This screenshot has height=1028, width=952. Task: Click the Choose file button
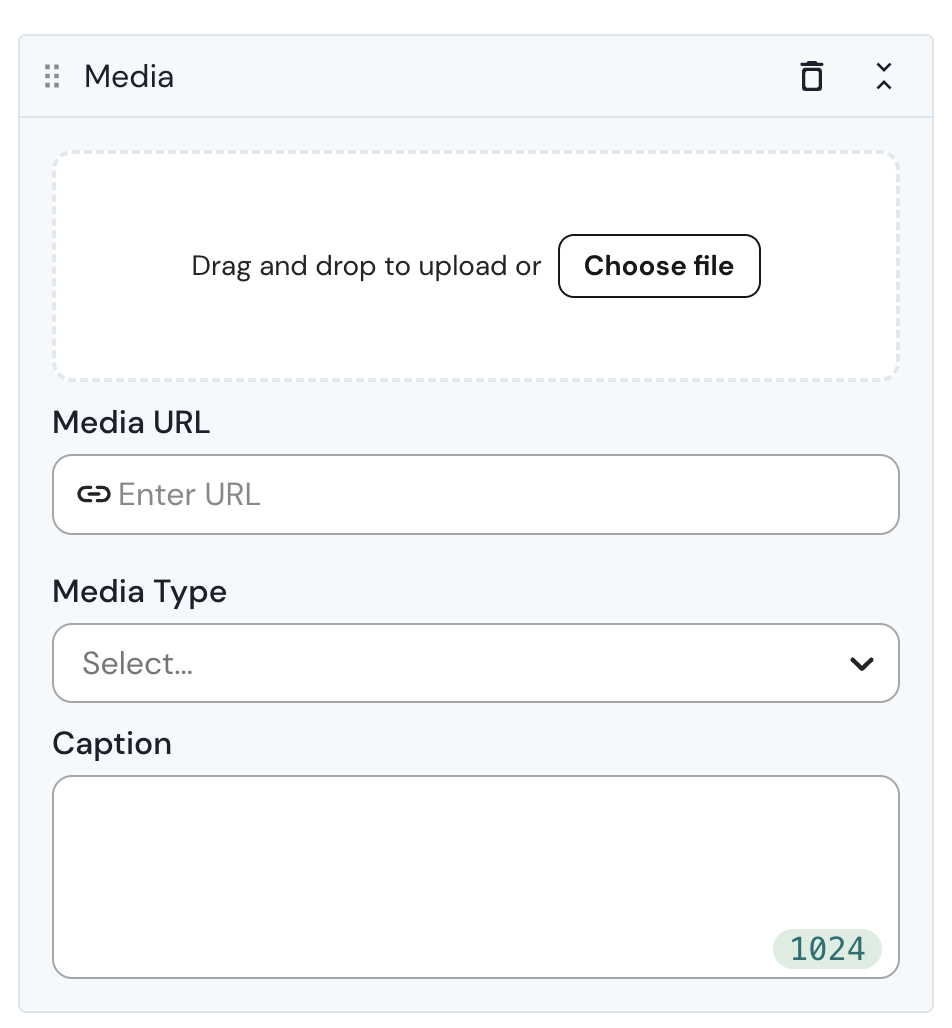coord(659,266)
